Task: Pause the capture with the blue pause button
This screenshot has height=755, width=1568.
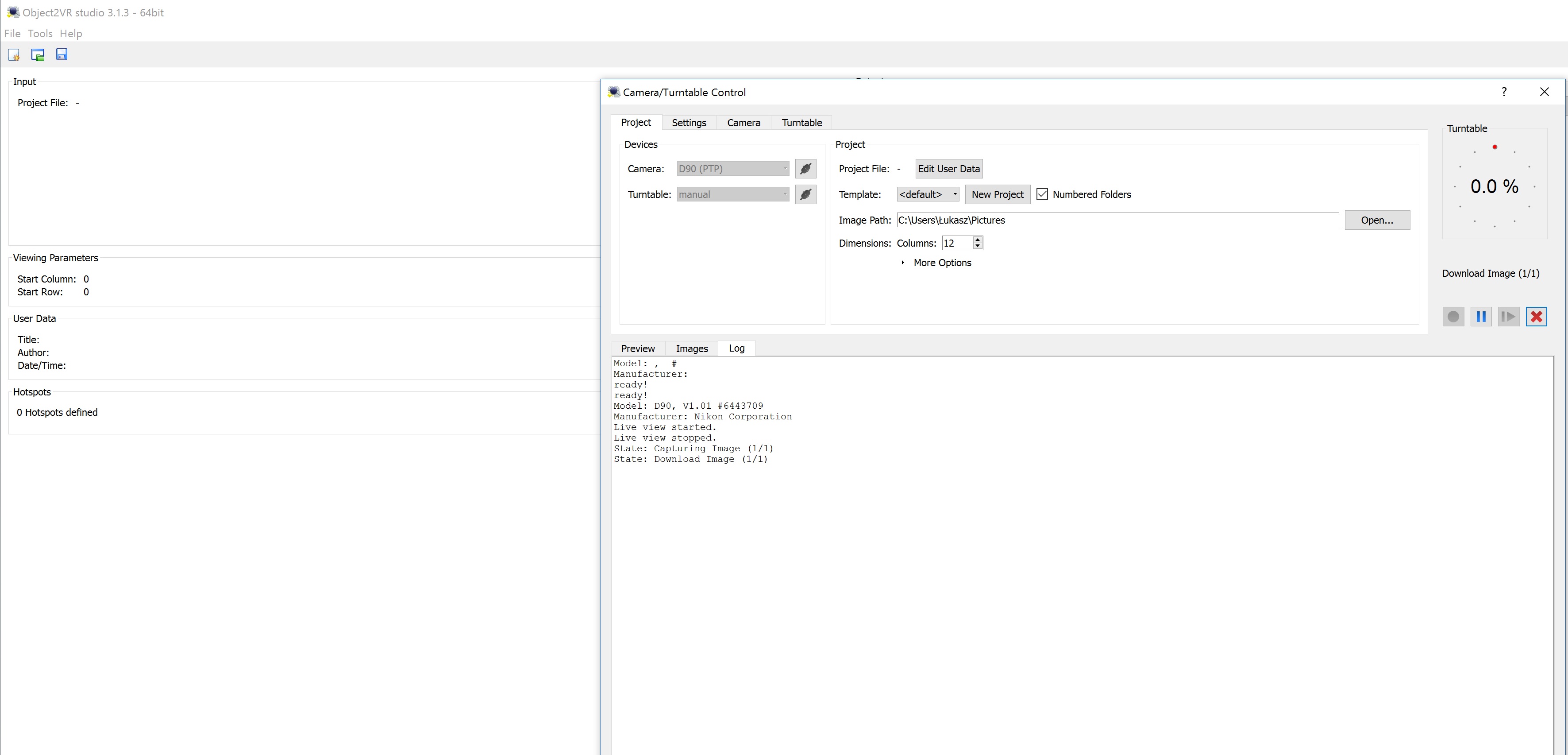Action: tap(1481, 317)
